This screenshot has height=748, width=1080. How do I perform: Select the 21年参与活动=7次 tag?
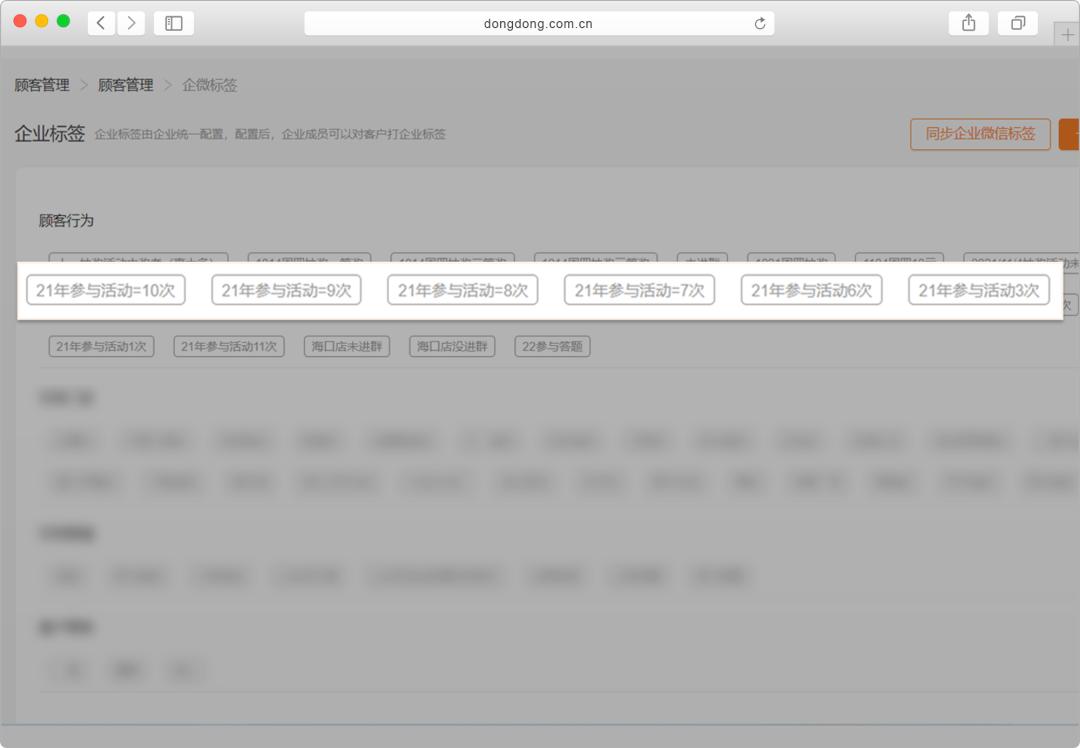639,290
